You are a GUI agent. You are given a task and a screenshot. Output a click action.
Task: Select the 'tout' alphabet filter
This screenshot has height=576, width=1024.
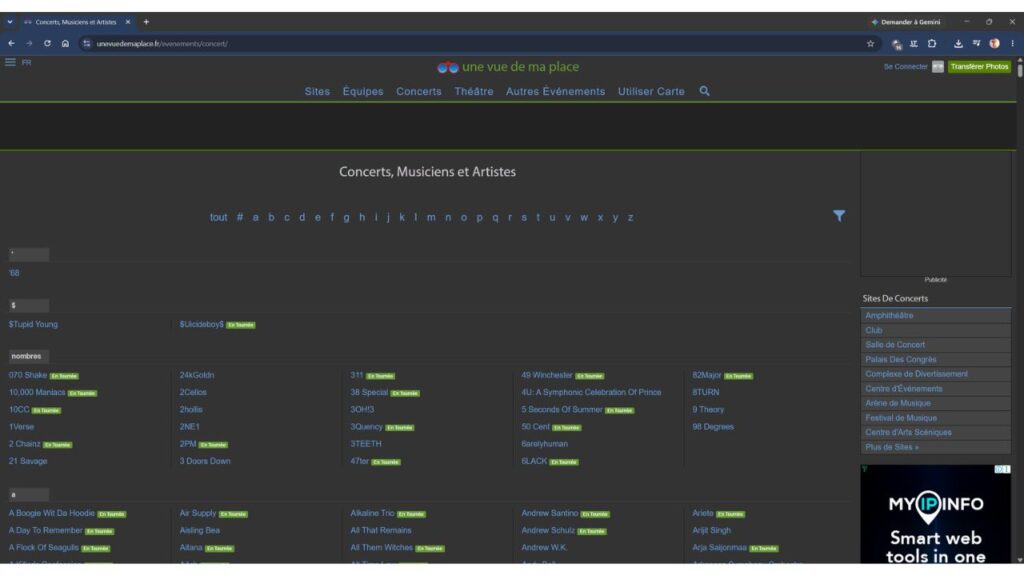point(218,217)
